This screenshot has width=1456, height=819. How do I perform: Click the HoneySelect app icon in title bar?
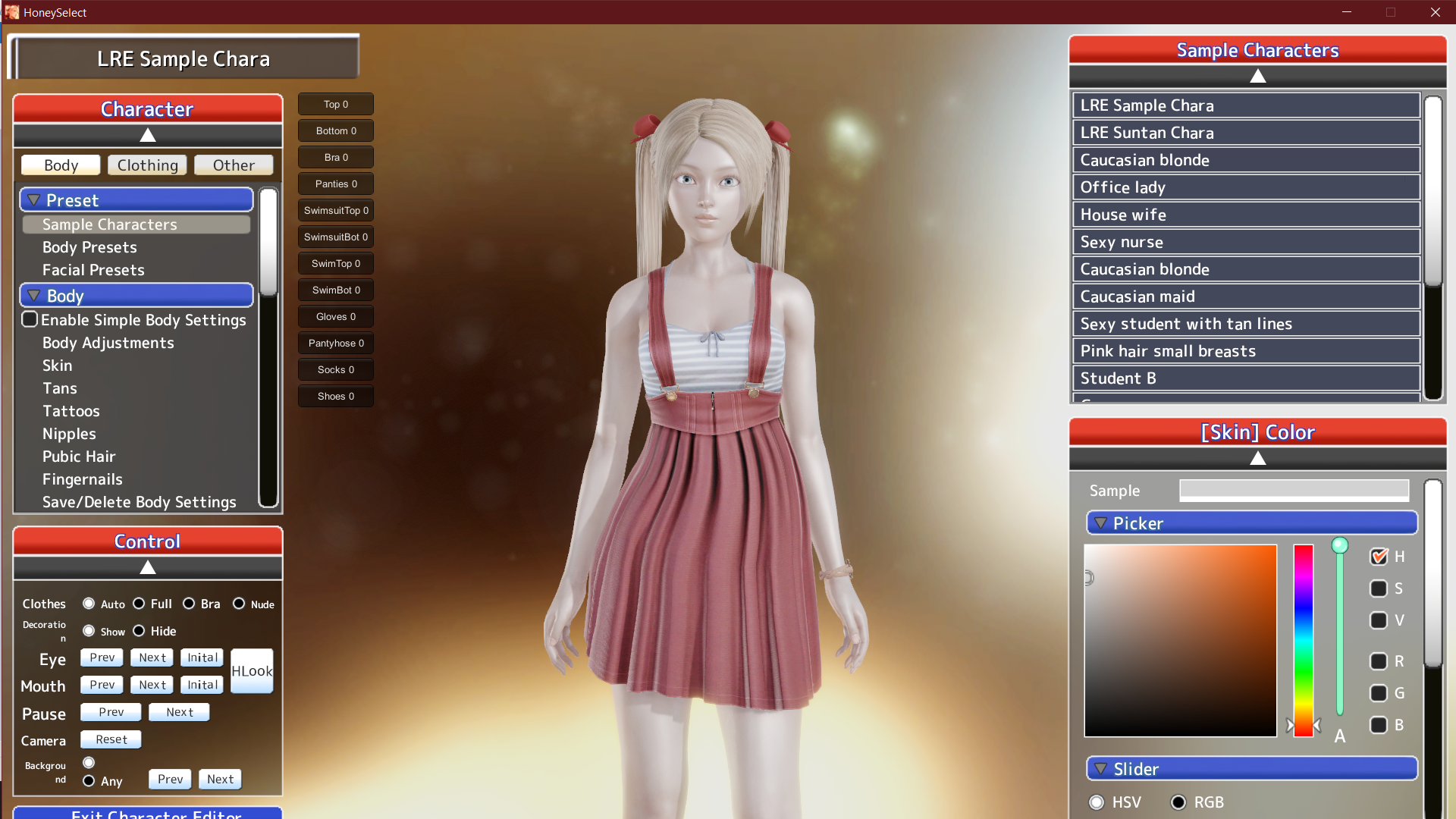pyautogui.click(x=11, y=12)
